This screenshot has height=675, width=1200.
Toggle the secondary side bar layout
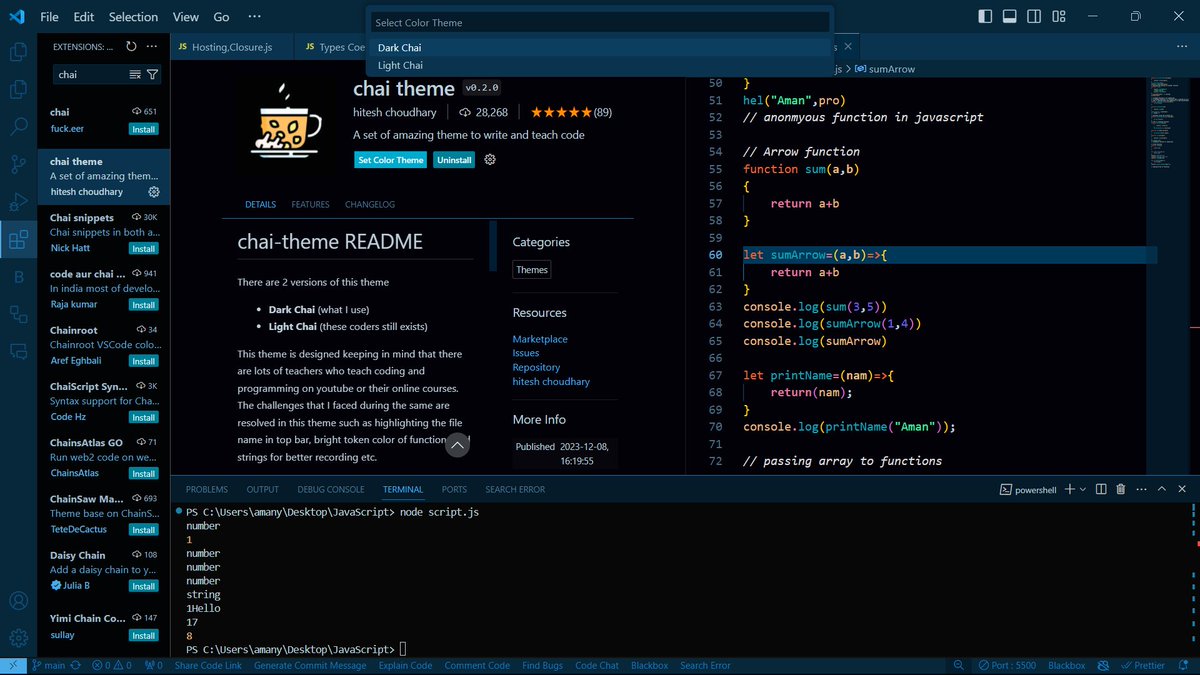pyautogui.click(x=1034, y=16)
